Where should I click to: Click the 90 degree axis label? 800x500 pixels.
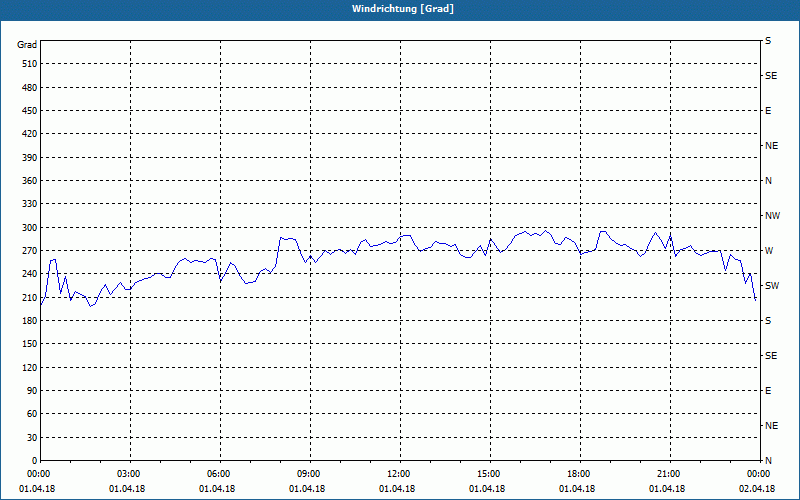point(32,391)
